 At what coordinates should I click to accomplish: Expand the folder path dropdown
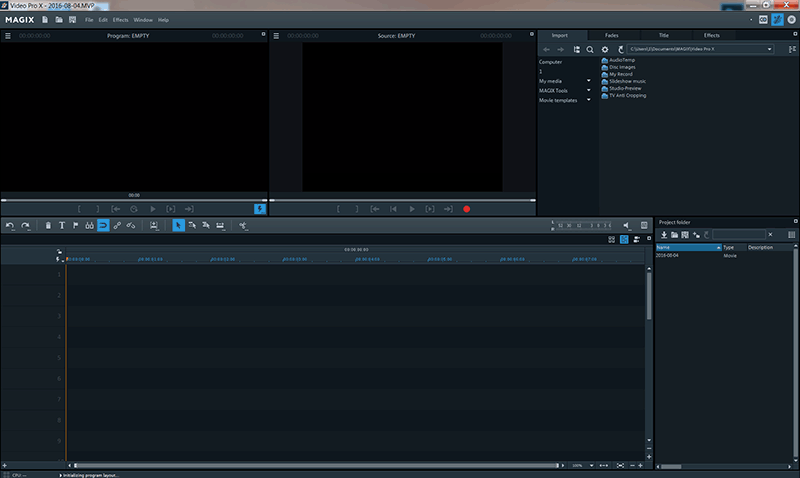point(769,49)
